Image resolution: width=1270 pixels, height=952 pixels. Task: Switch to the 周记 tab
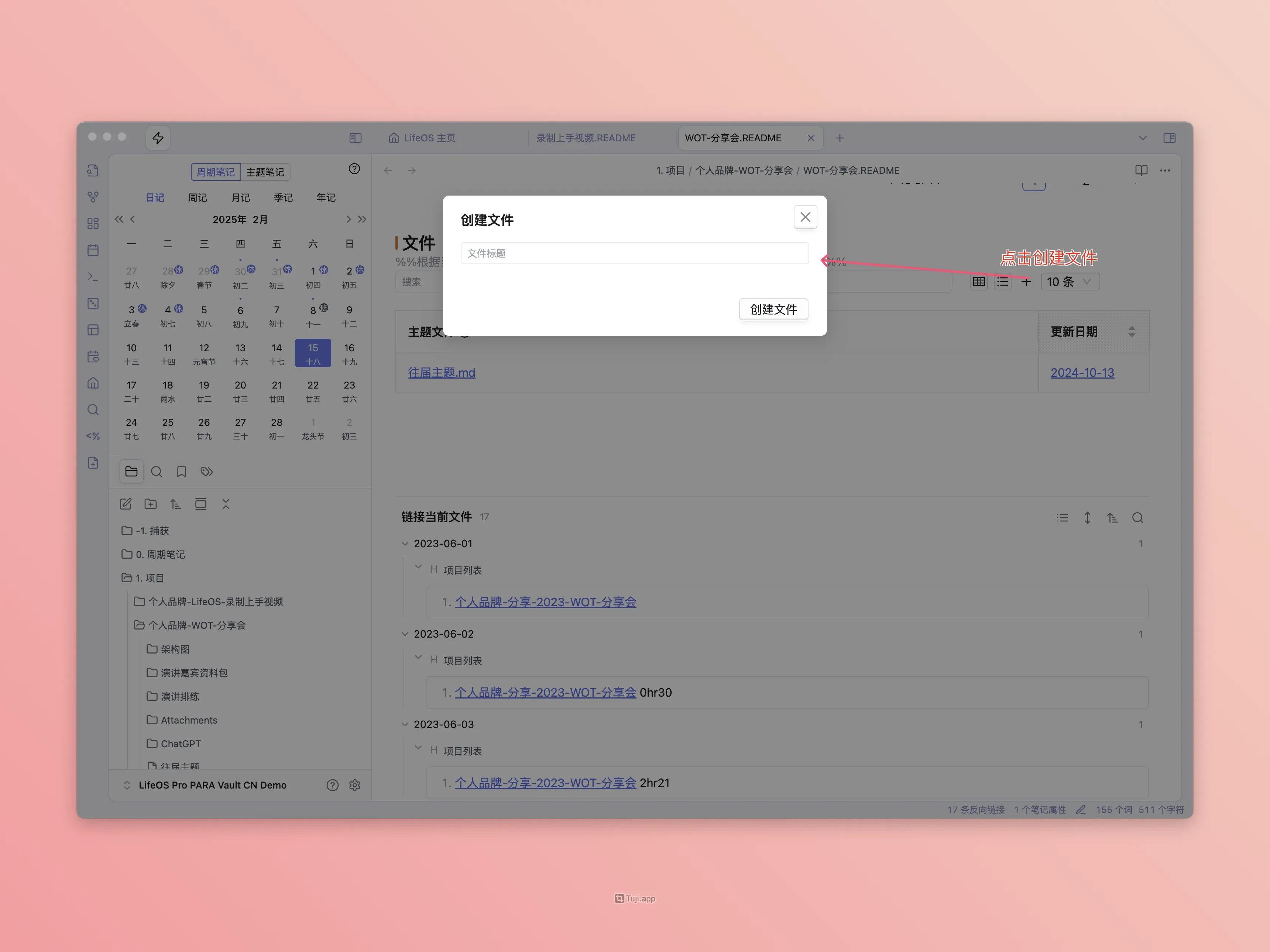pos(198,197)
